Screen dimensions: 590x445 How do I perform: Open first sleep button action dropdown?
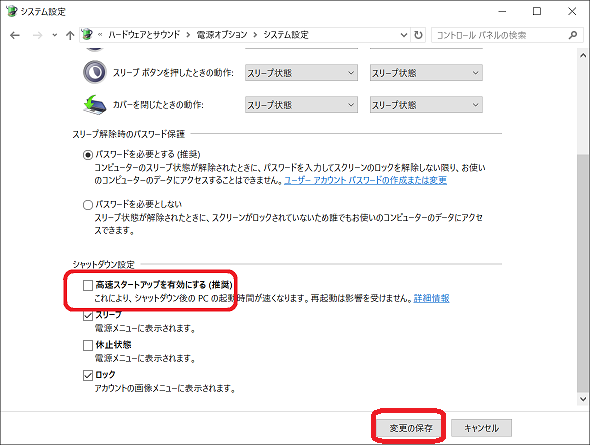[x=301, y=73]
